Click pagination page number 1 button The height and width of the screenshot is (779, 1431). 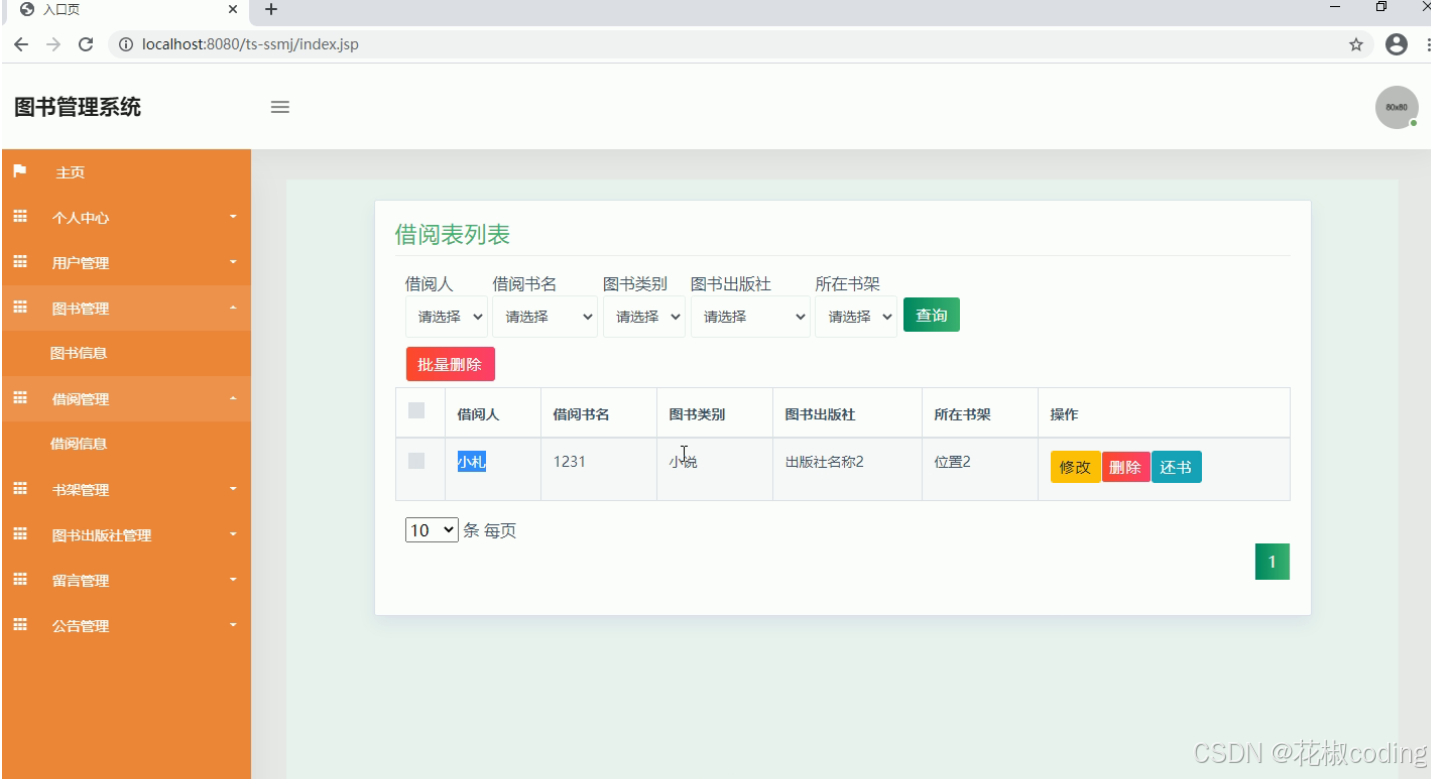1271,561
